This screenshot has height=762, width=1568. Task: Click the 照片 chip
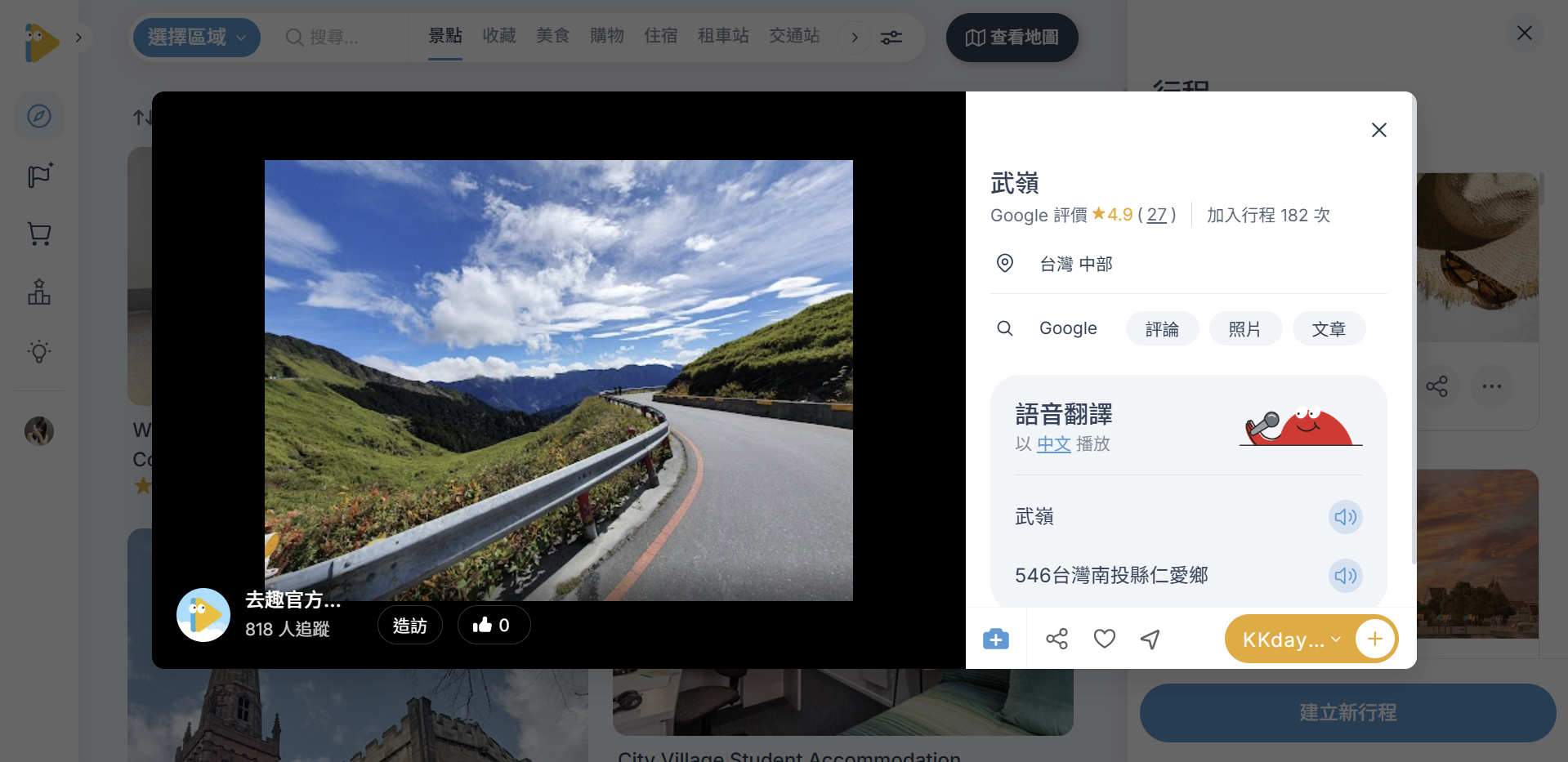click(x=1245, y=328)
